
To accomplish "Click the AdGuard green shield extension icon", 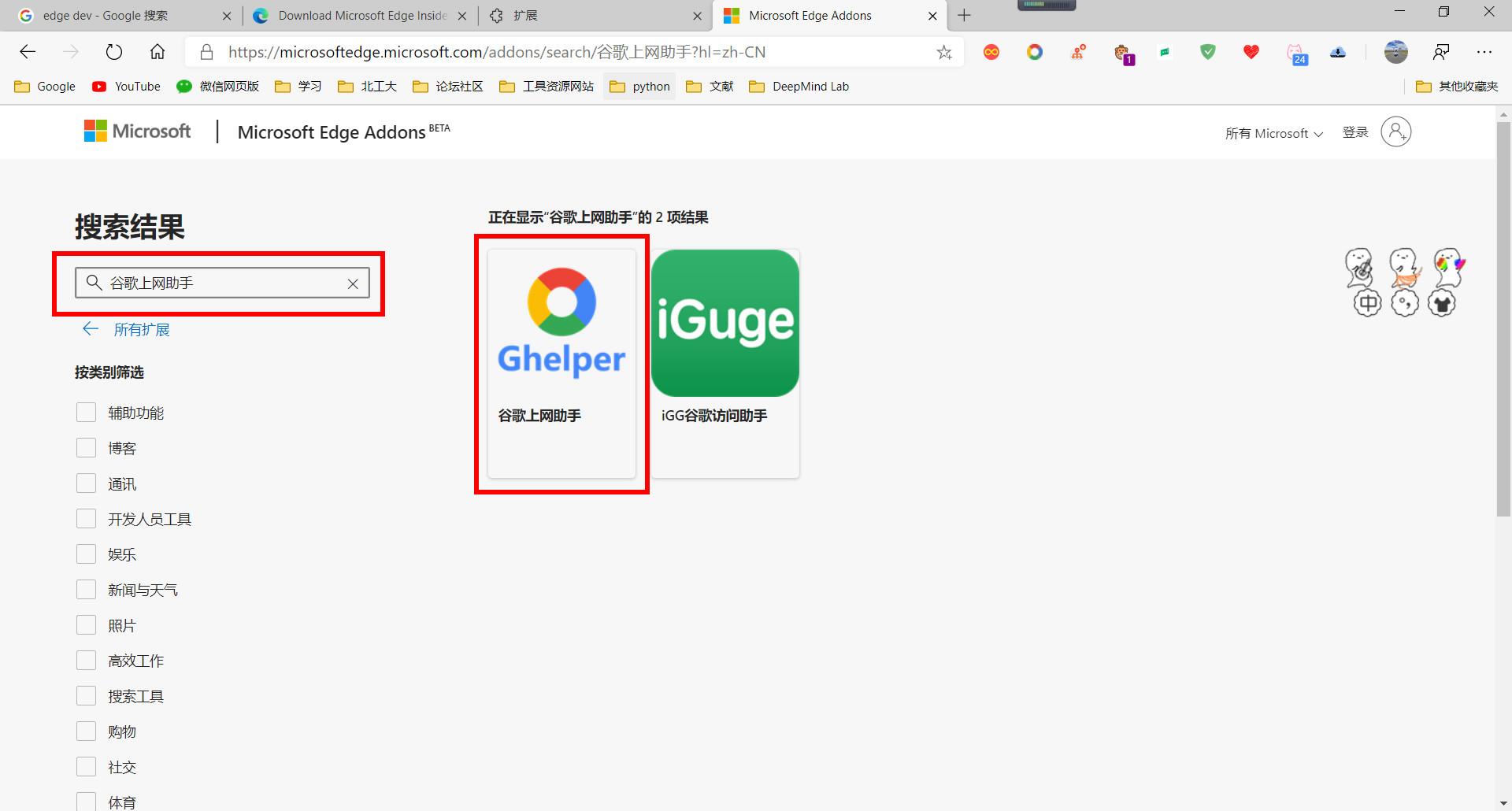I will point(1207,52).
